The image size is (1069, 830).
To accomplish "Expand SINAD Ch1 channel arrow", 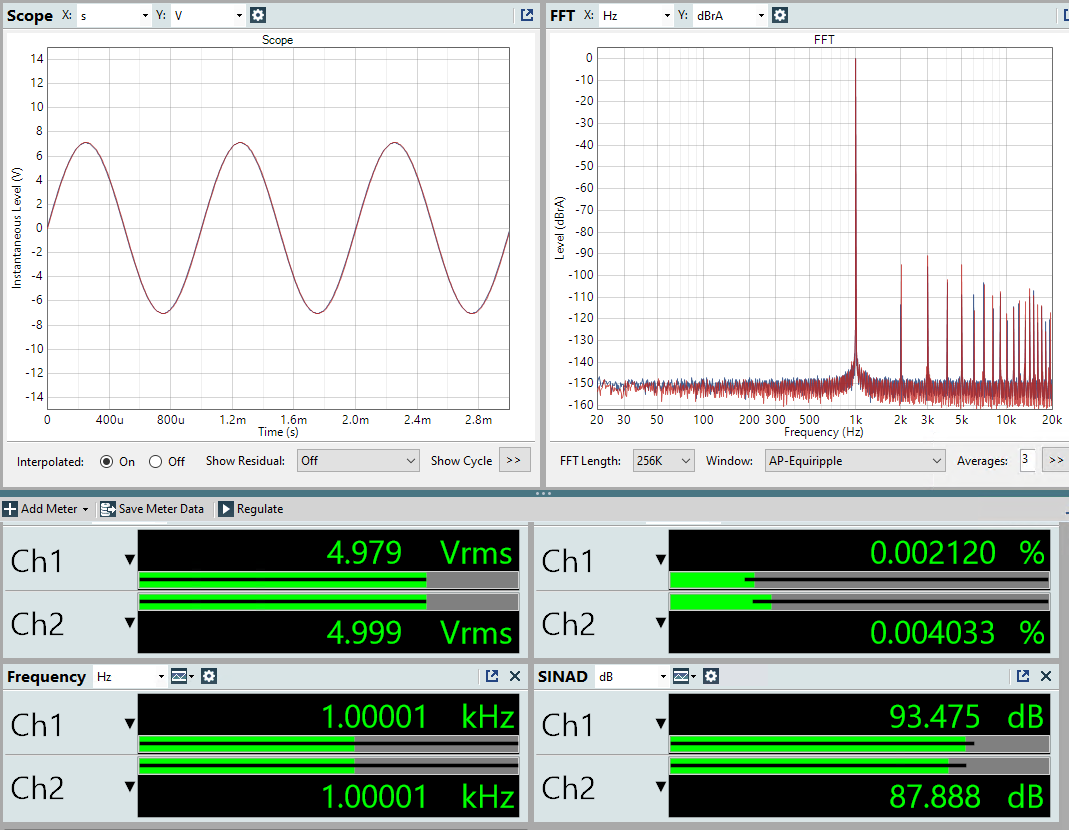I will pos(661,724).
